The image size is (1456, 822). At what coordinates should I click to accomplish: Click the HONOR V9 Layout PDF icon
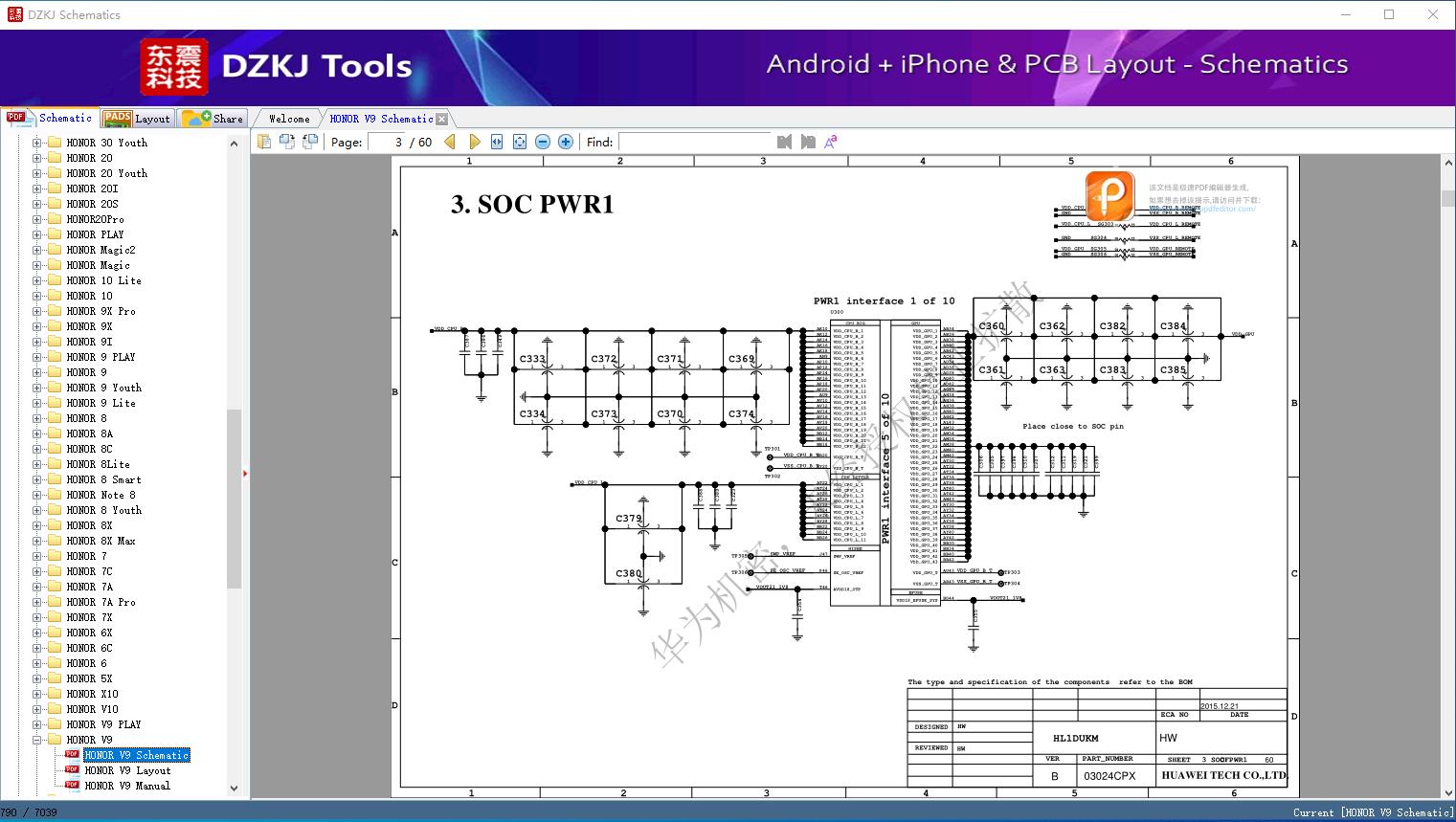point(72,770)
